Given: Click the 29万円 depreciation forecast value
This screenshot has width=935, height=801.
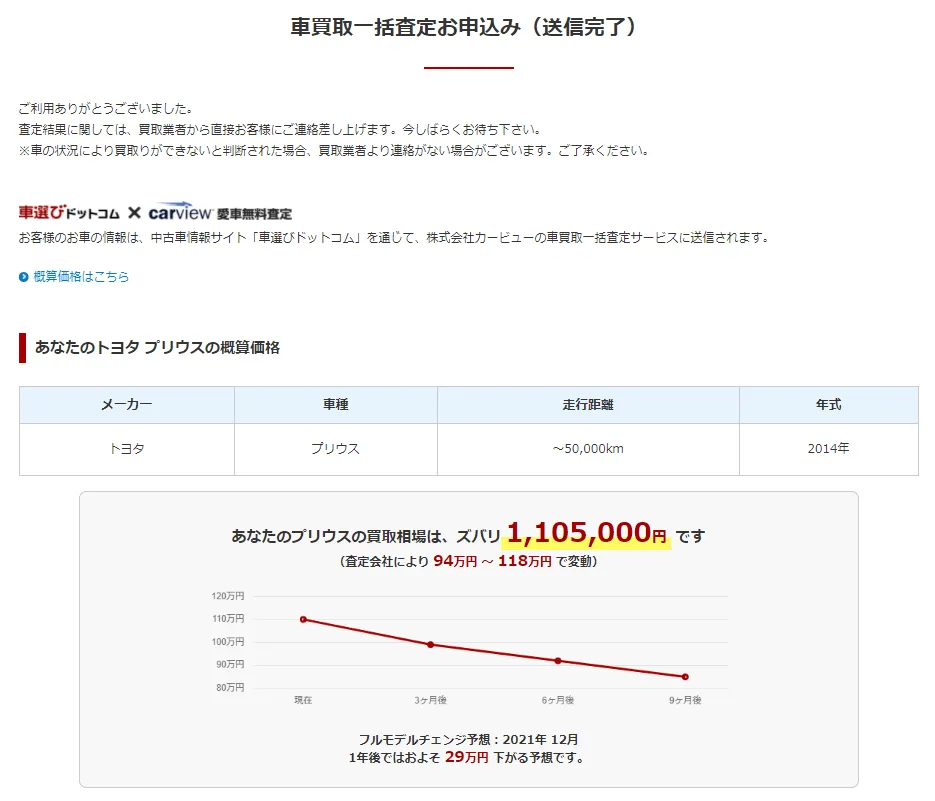Looking at the screenshot, I should 466,757.
